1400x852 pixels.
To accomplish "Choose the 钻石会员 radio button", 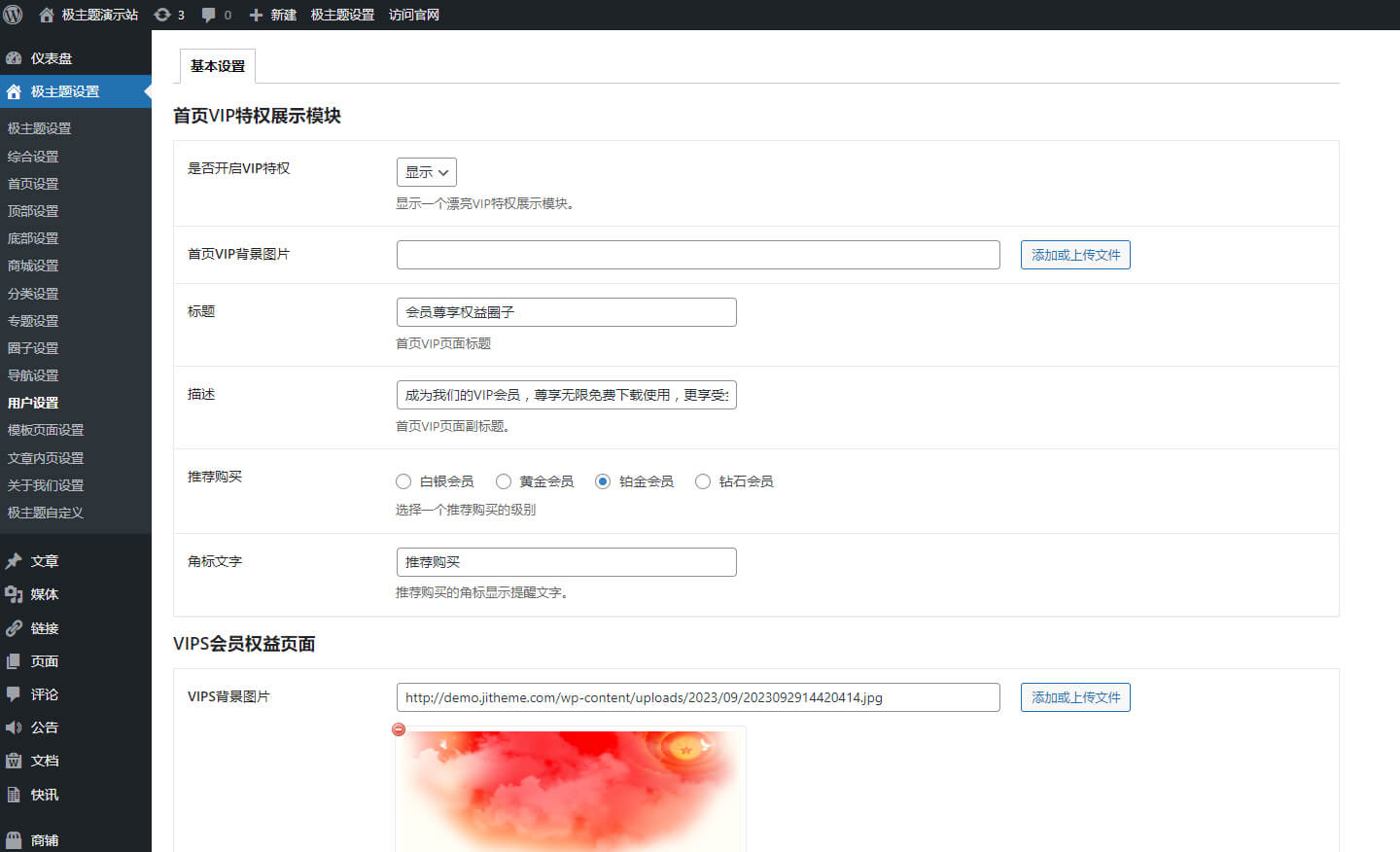I will [703, 481].
